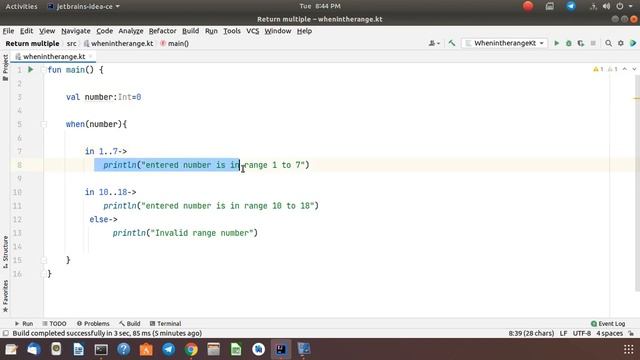This screenshot has width=640, height=360.
Task: Click the yellow warning stripe marker near scrollbar
Action: (636, 98)
